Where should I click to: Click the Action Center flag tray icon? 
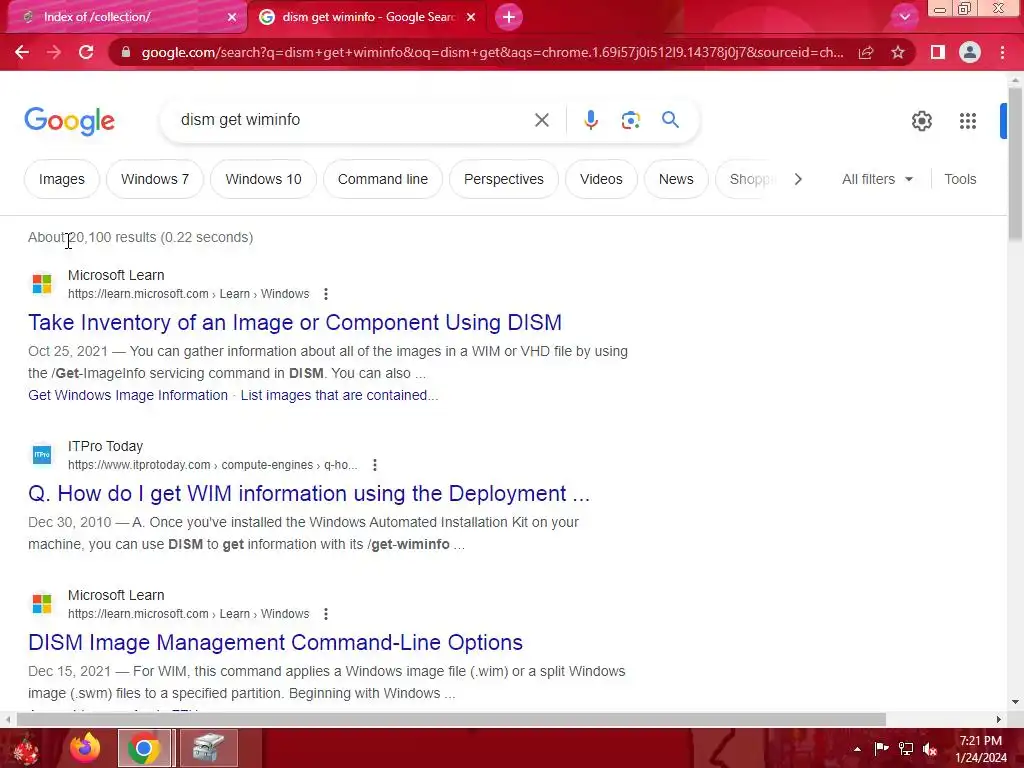pos(881,749)
